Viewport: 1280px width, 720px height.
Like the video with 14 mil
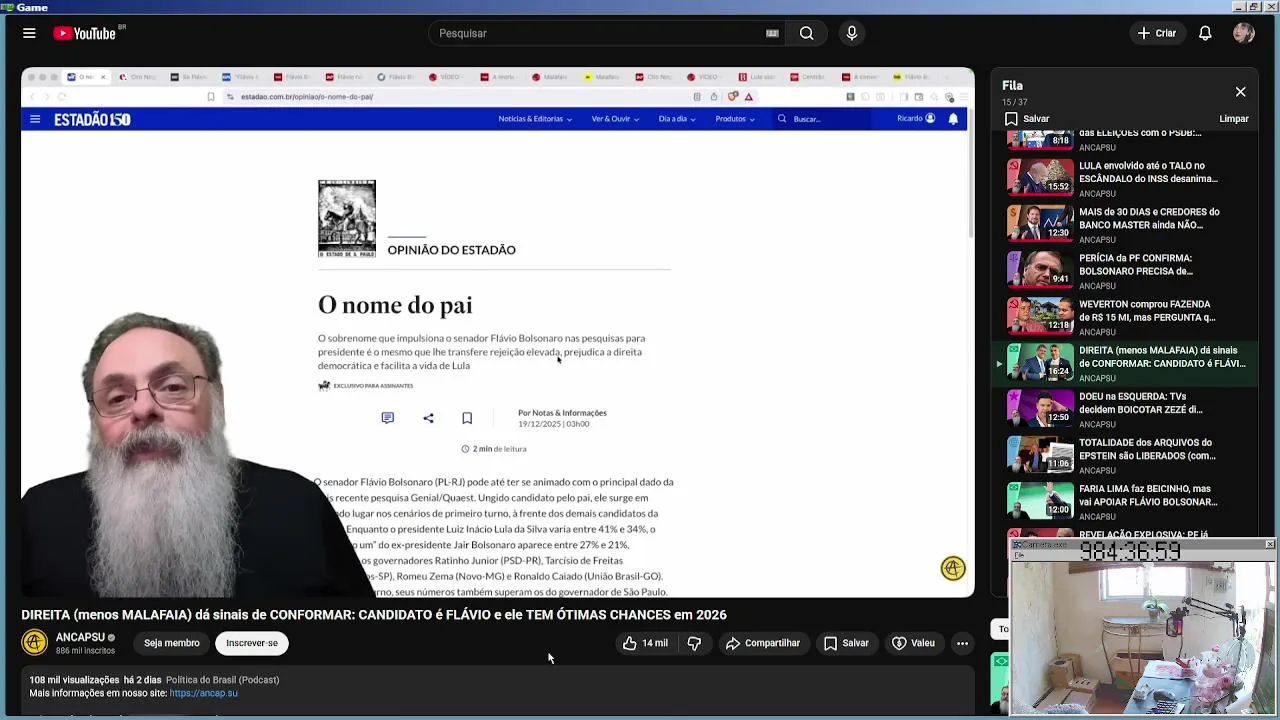pyautogui.click(x=645, y=643)
